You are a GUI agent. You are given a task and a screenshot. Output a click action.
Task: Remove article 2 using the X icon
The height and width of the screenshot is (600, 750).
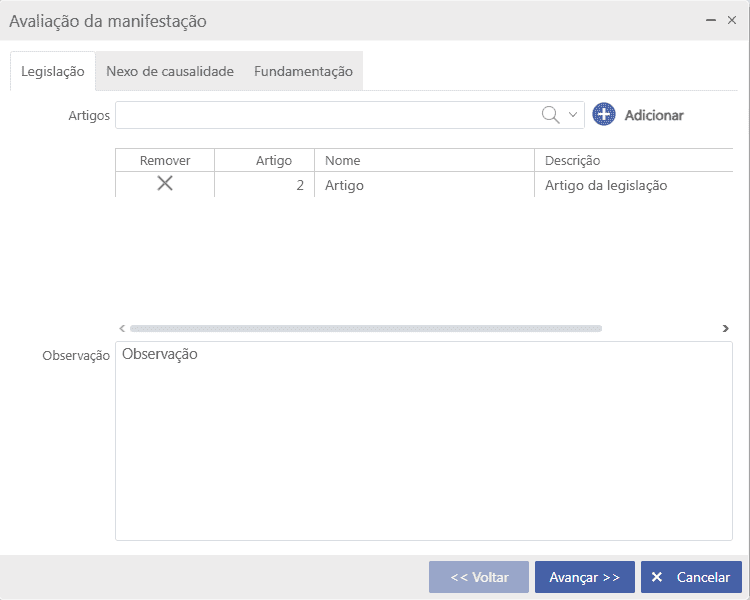[x=165, y=184]
